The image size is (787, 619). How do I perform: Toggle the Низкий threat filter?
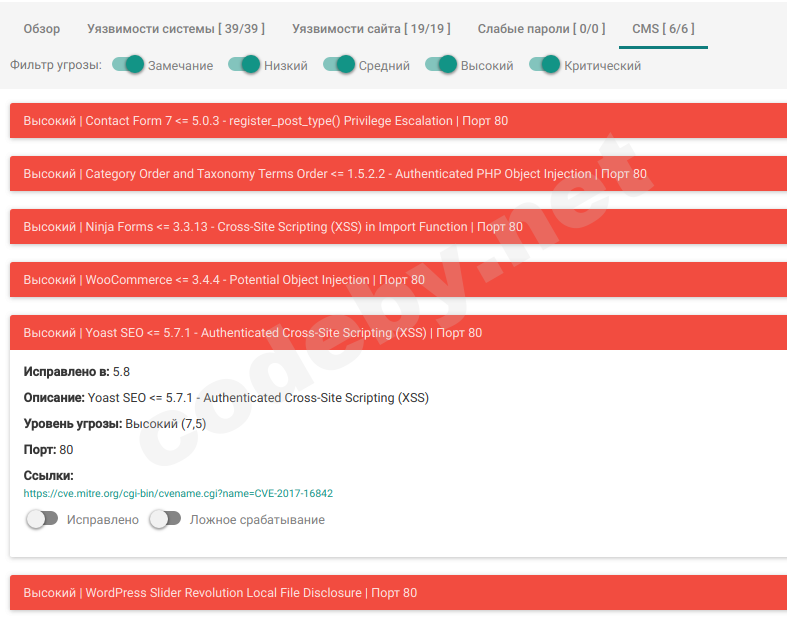244,65
